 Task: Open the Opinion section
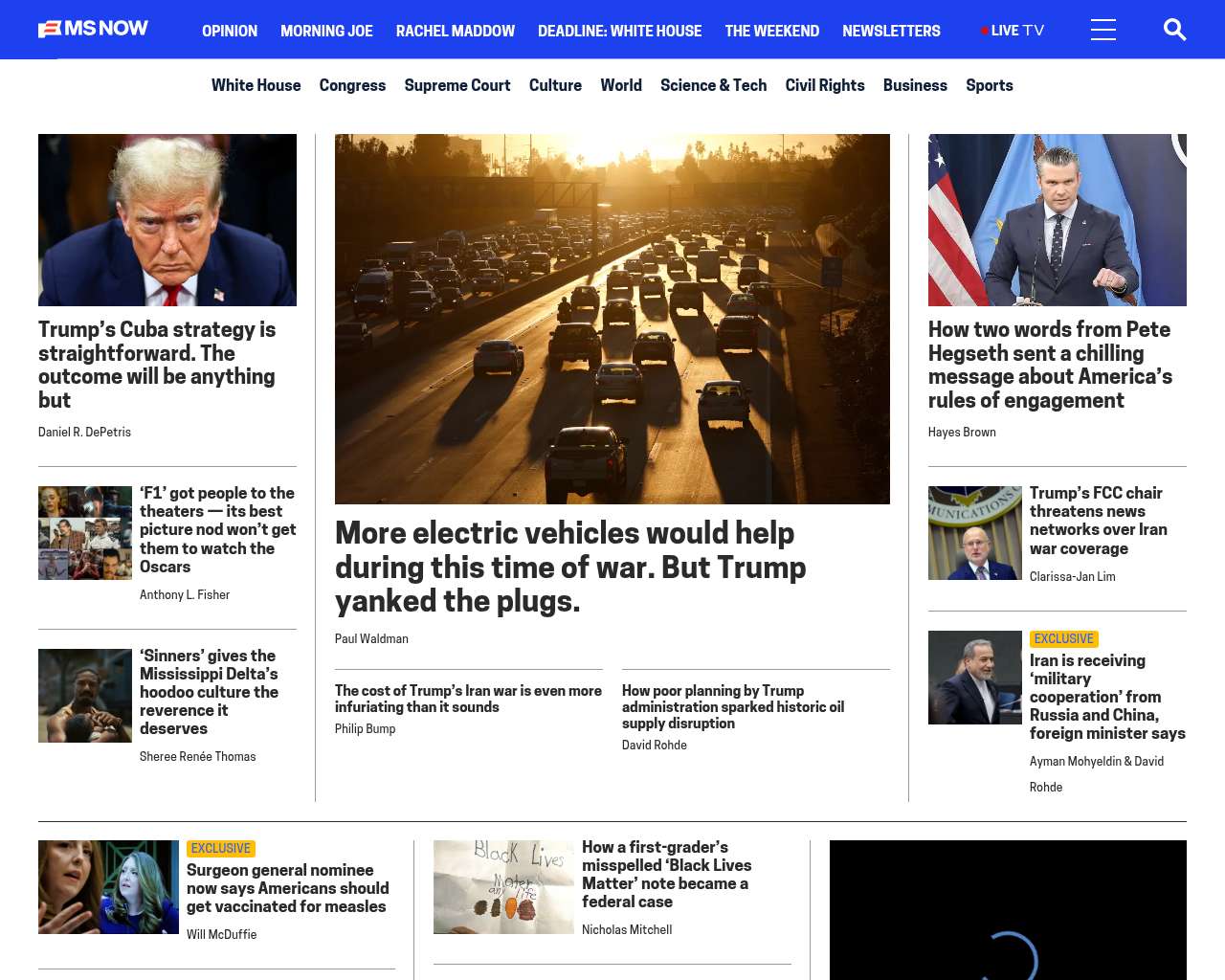(x=230, y=31)
